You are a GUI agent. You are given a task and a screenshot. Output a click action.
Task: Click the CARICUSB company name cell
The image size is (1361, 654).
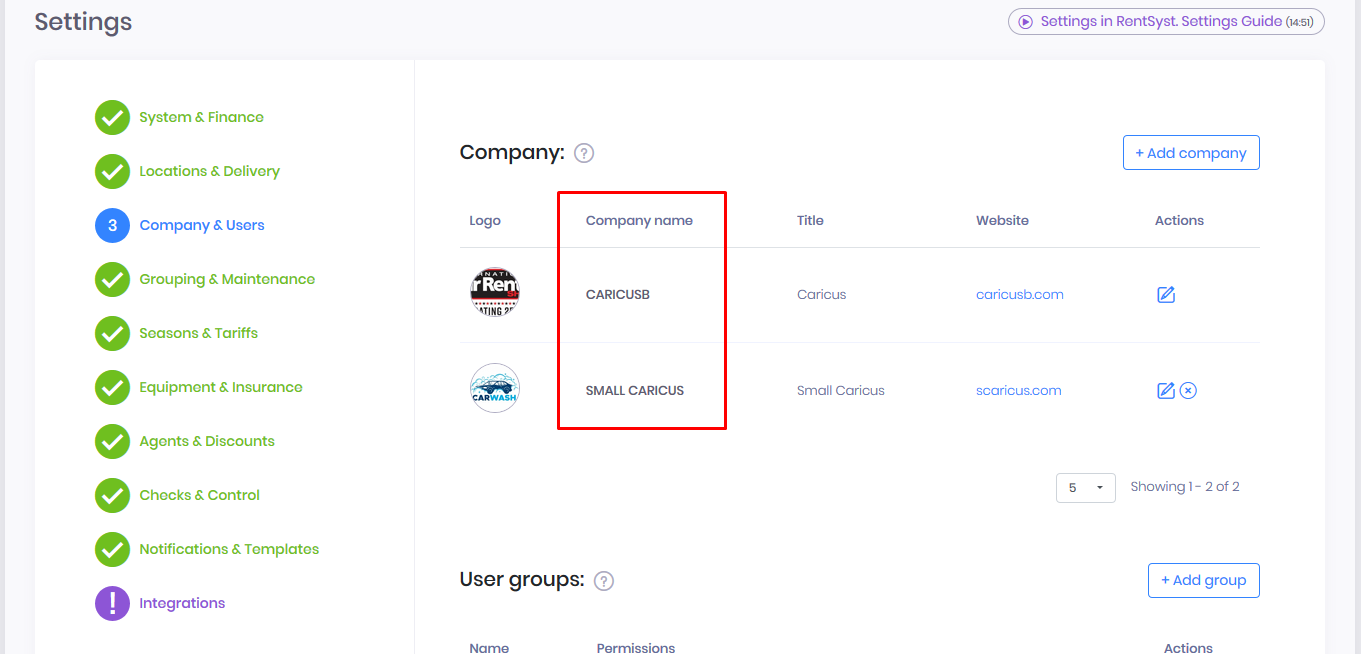pos(618,294)
